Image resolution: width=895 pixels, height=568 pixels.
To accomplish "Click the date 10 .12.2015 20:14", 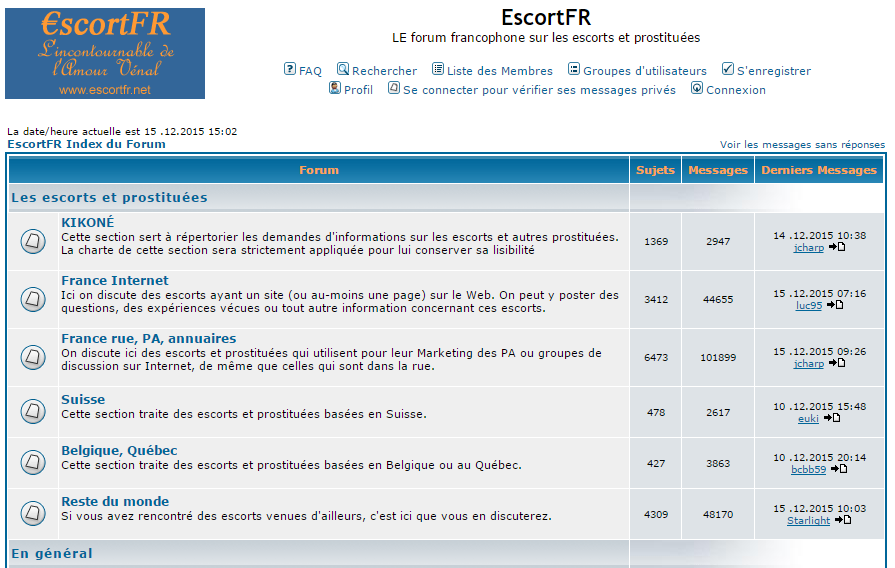I will click(x=819, y=457).
